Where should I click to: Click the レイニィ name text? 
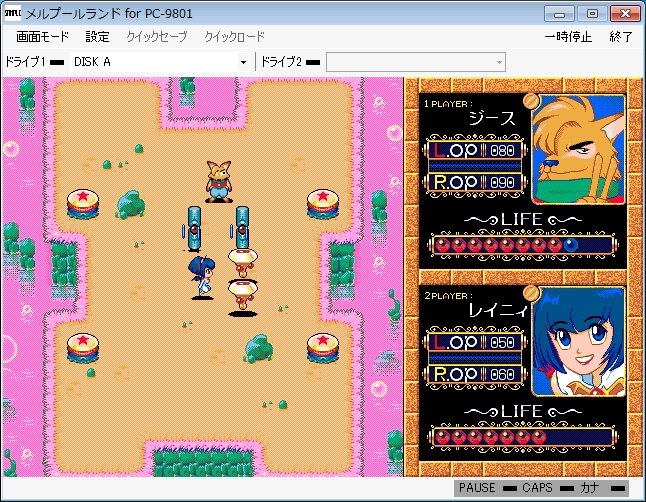498,310
